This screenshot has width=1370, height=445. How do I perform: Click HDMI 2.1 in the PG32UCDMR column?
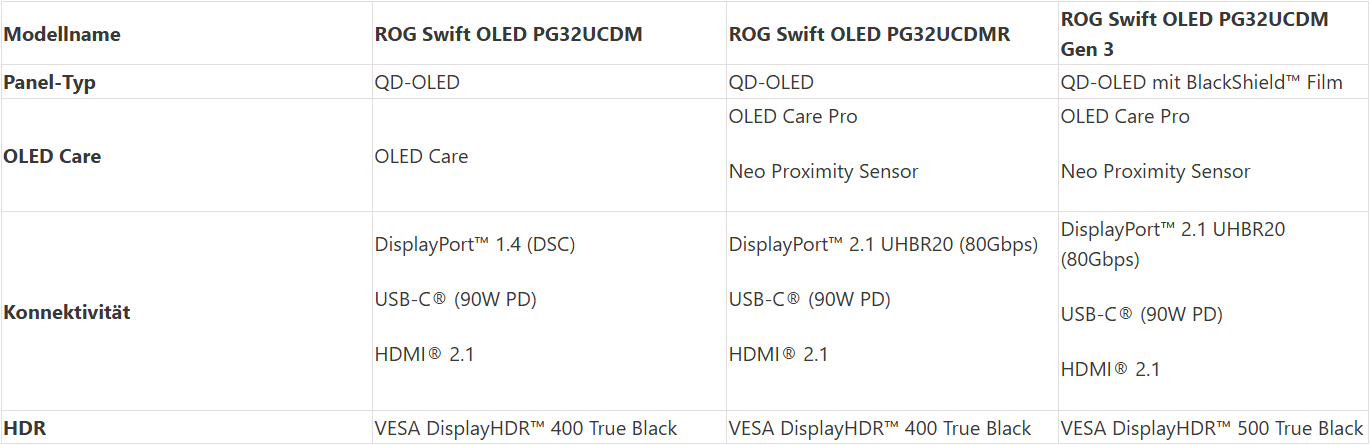(x=778, y=353)
